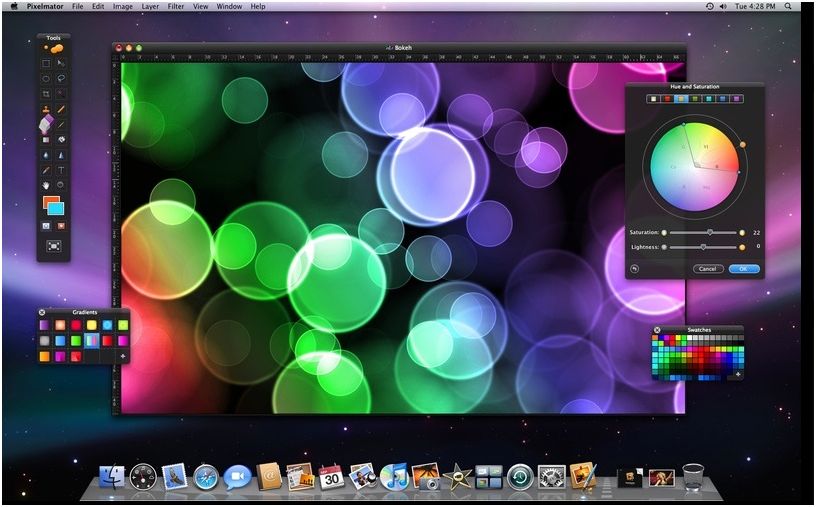Open the Layer menu
This screenshot has height=507, width=816.
pos(149,6)
